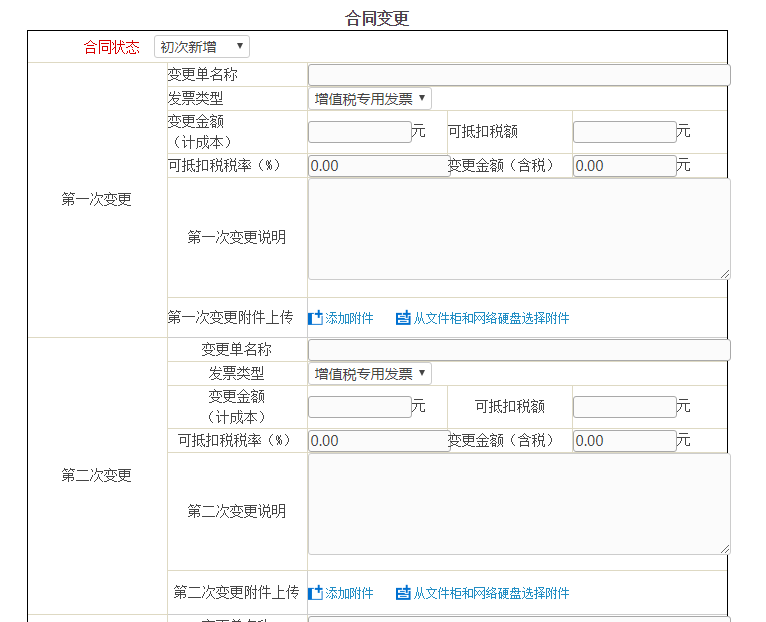Focus second change 变更单名称 text field
Screen dimensions: 766x622
518,350
